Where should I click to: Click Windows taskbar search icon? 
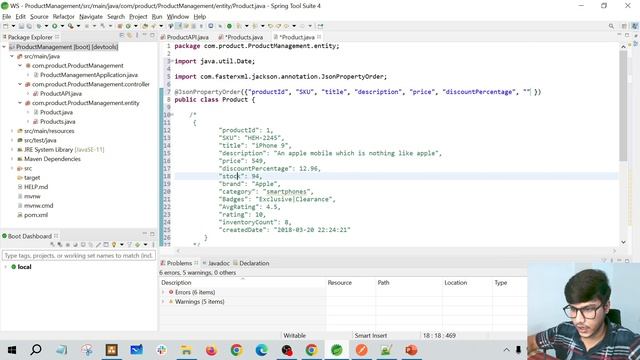click(36, 350)
